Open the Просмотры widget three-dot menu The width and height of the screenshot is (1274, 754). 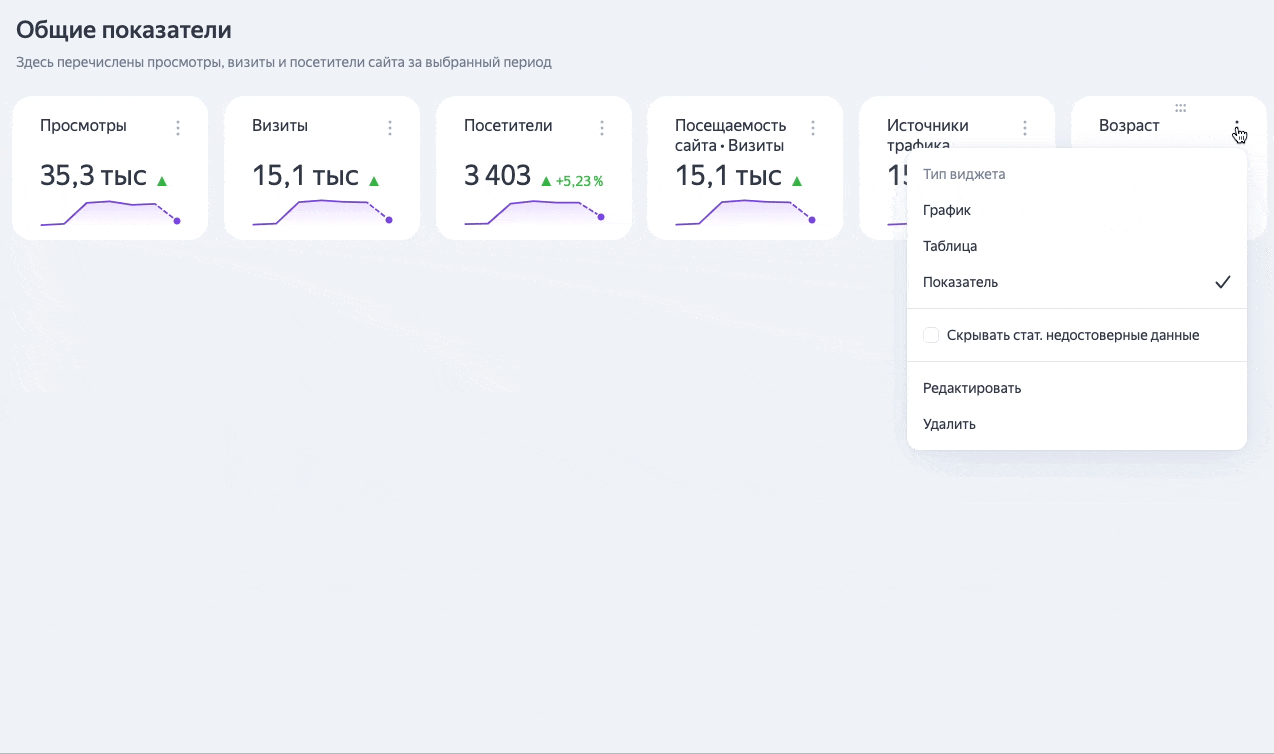178,128
